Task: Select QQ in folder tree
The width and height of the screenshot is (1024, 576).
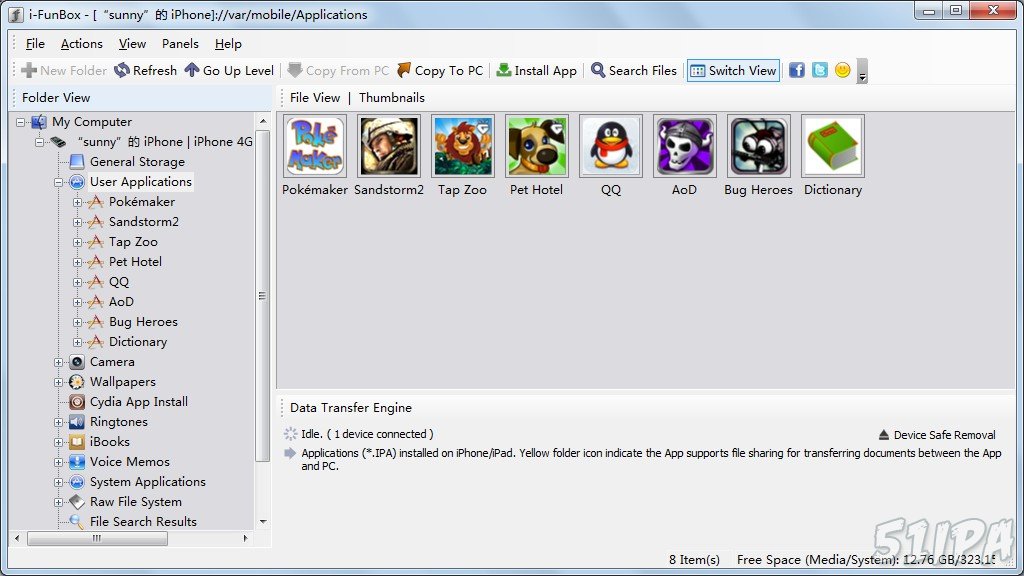Action: coord(119,281)
